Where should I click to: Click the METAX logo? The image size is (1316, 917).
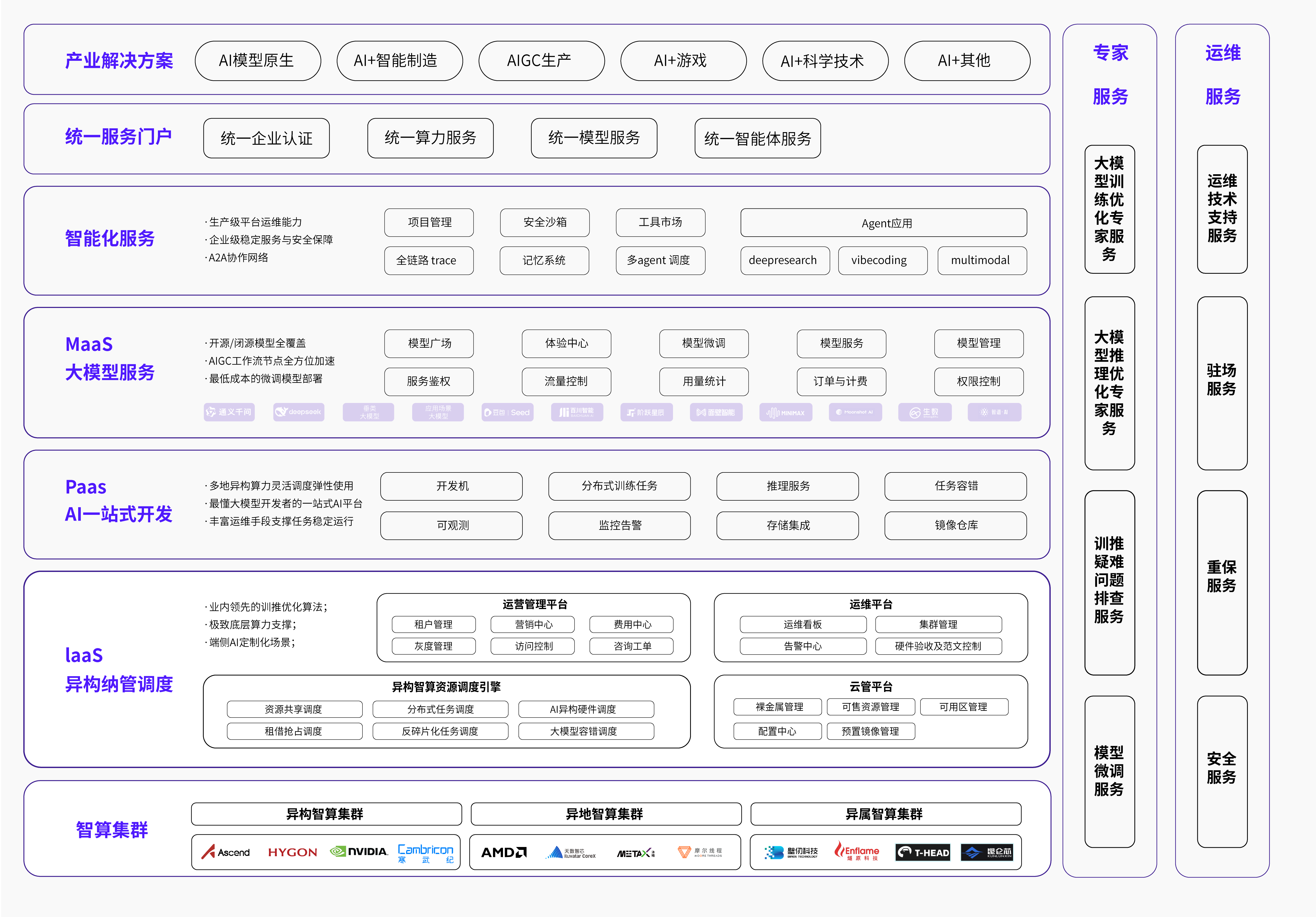click(636, 853)
